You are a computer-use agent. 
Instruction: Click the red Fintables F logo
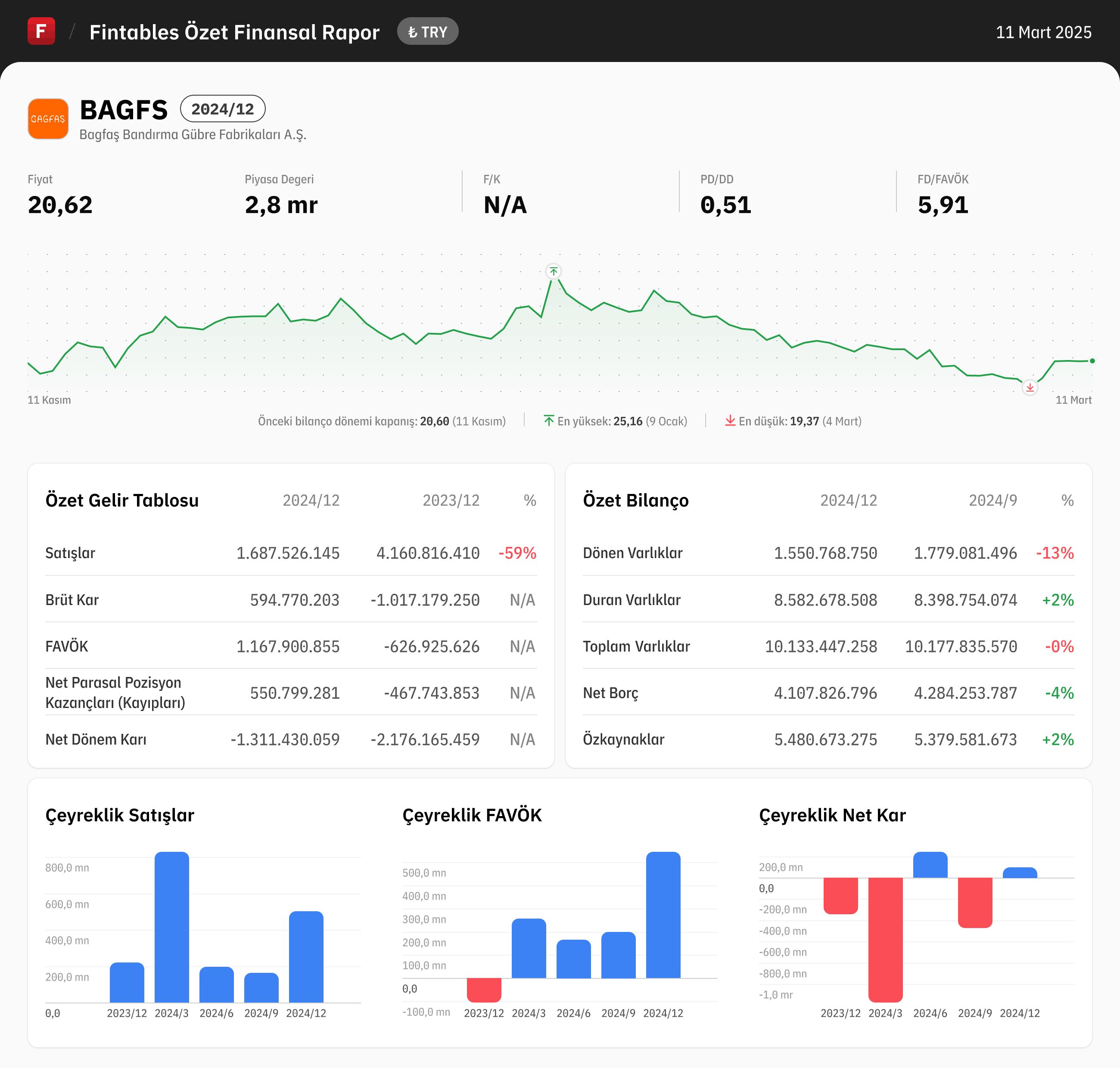[41, 31]
